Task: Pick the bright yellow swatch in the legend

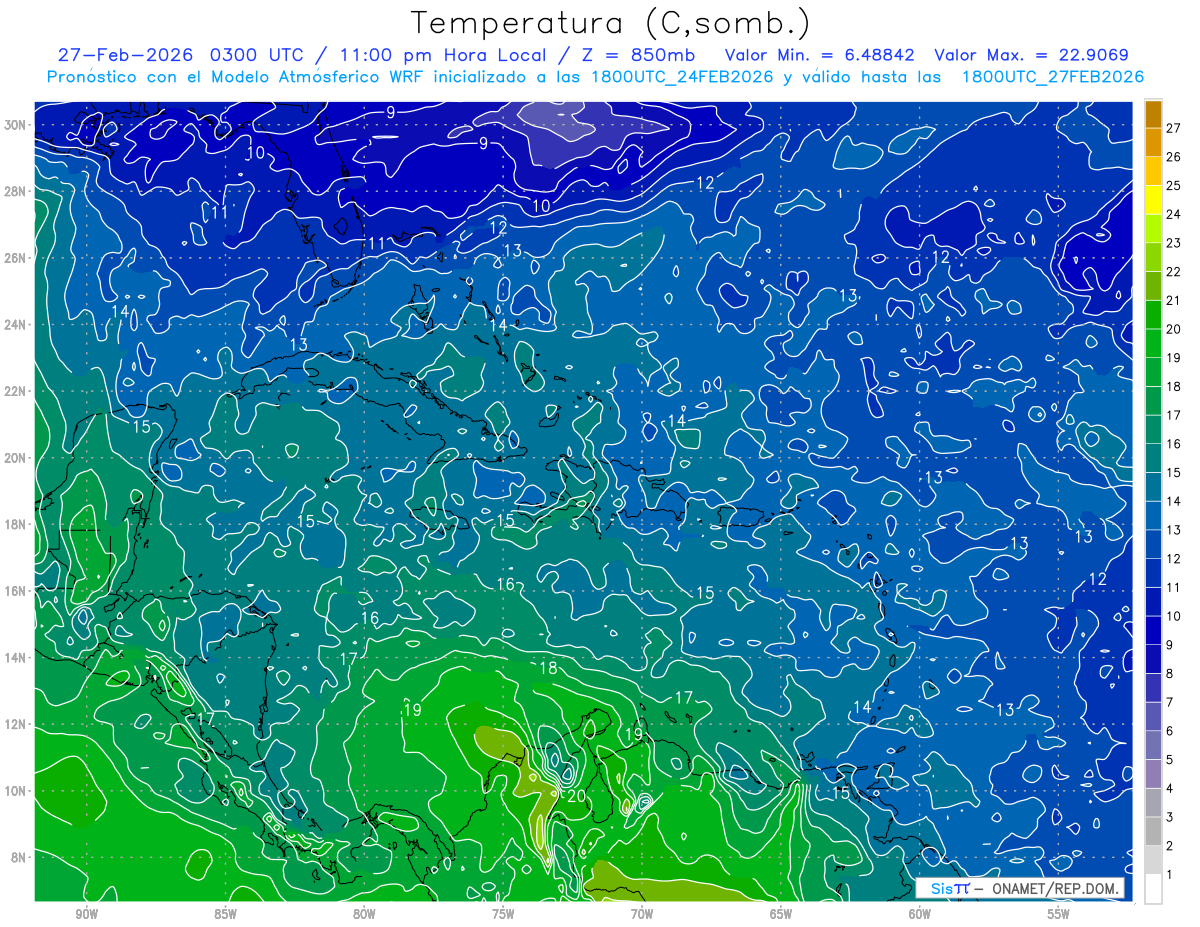Action: (x=1153, y=200)
